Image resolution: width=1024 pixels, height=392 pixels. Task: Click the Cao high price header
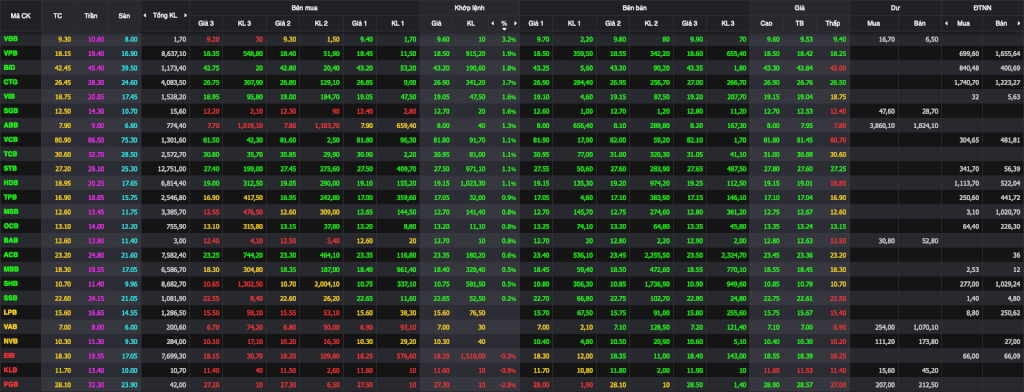[767, 24]
